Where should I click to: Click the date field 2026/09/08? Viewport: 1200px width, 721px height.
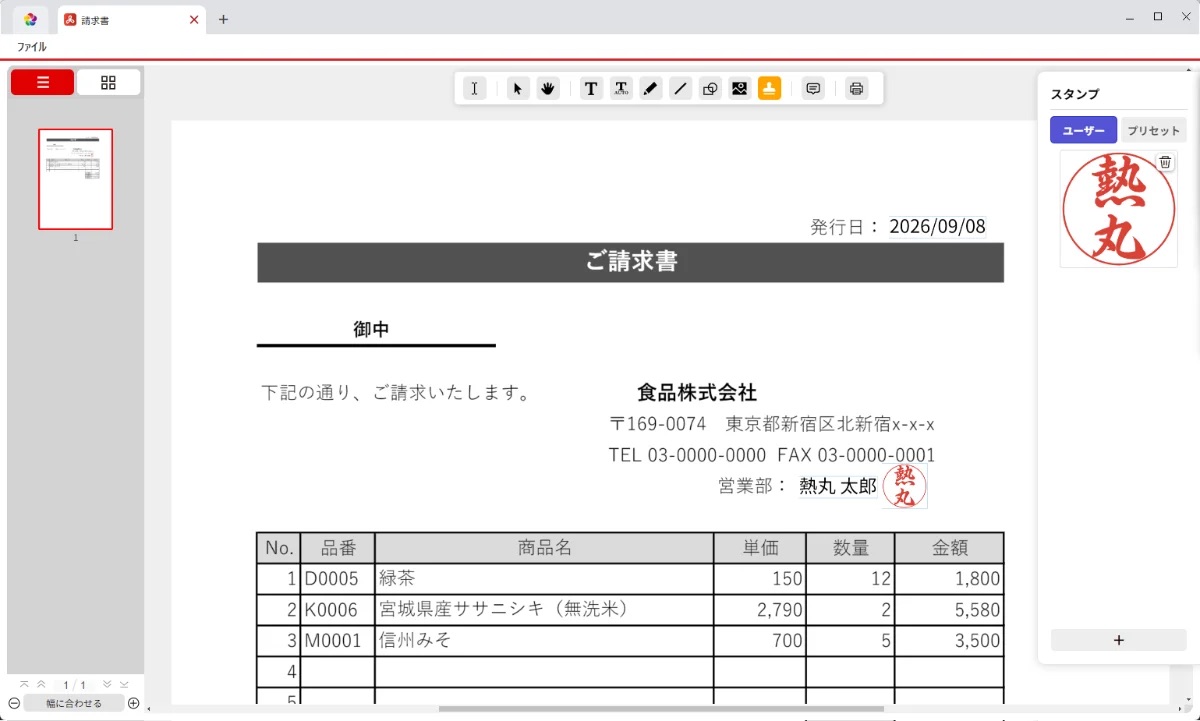point(938,227)
